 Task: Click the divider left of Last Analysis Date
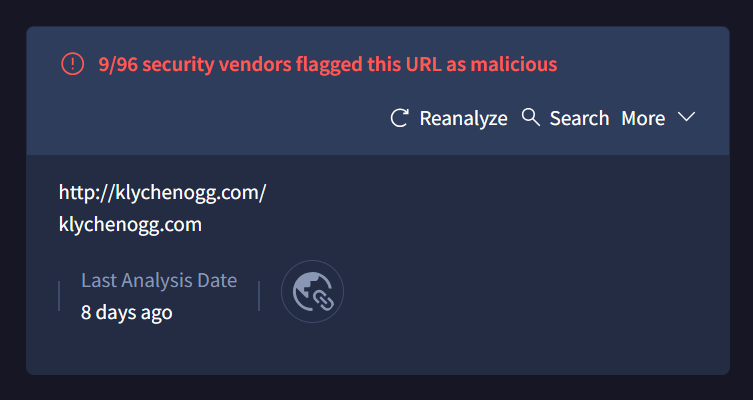pyautogui.click(x=59, y=296)
